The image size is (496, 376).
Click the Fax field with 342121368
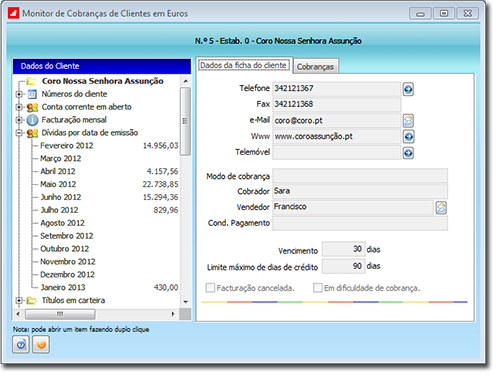click(x=337, y=104)
